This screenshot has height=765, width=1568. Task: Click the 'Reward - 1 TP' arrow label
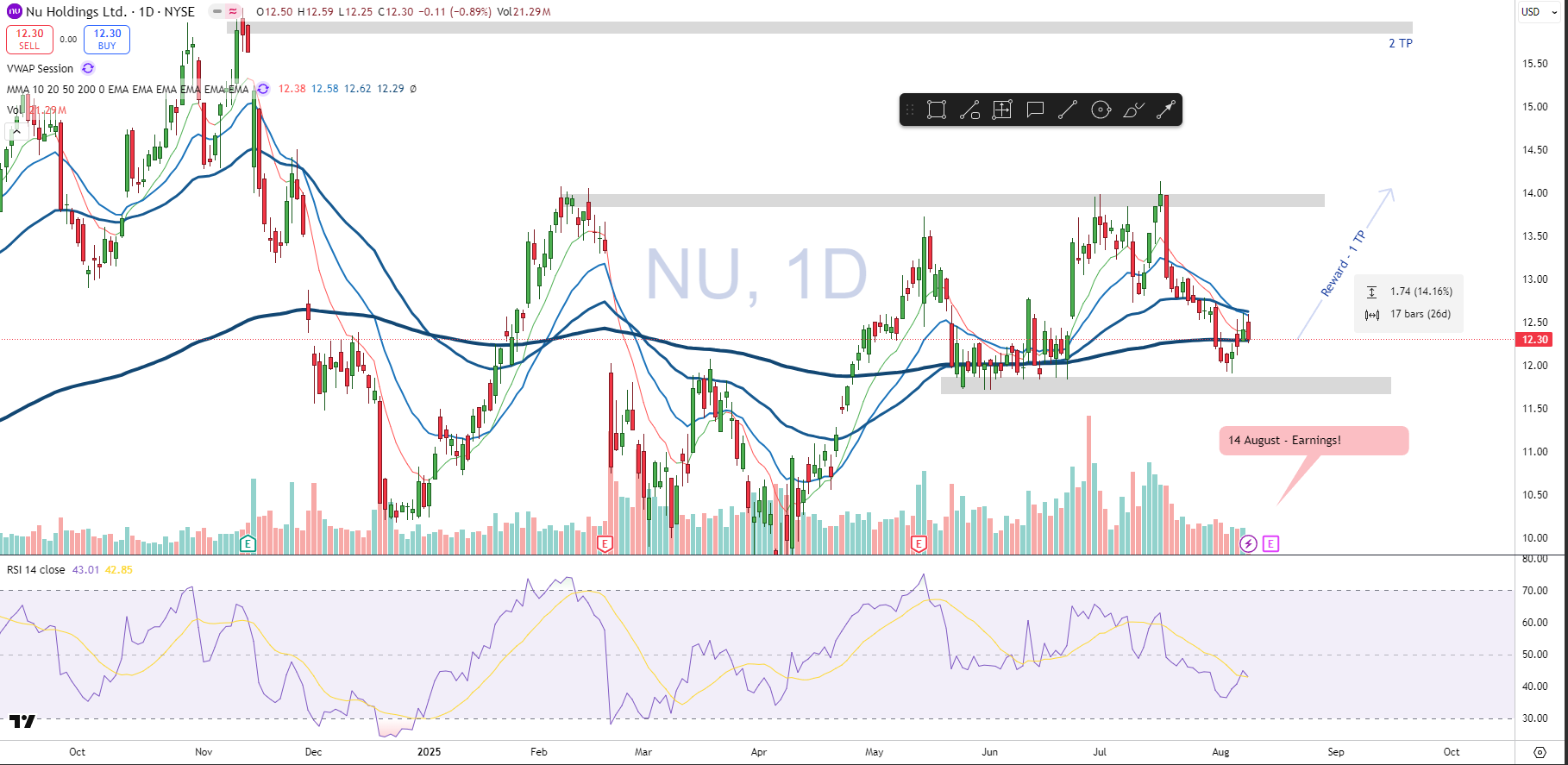coord(1344,265)
